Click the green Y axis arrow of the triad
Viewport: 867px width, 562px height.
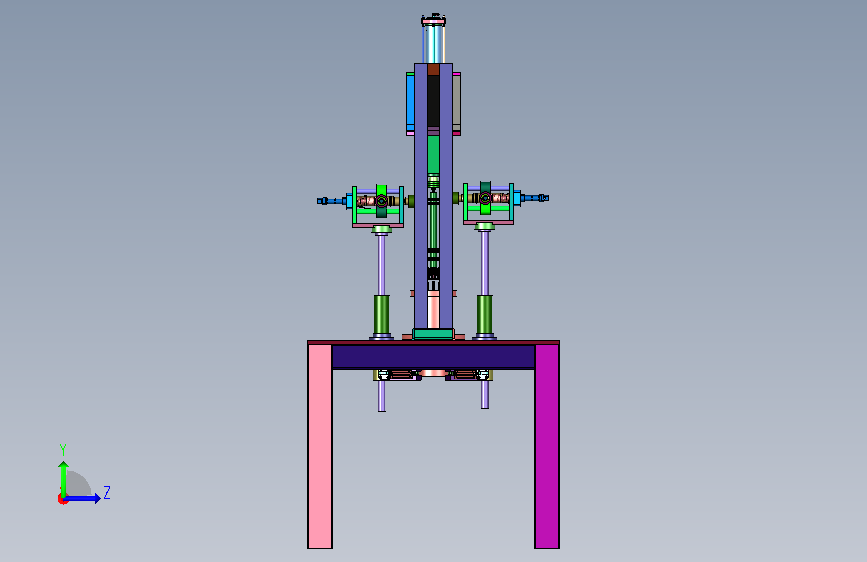[x=64, y=478]
